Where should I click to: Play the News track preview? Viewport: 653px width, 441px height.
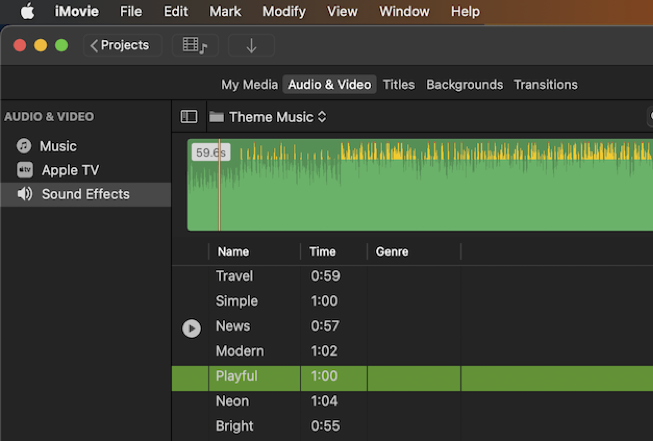pyautogui.click(x=192, y=328)
